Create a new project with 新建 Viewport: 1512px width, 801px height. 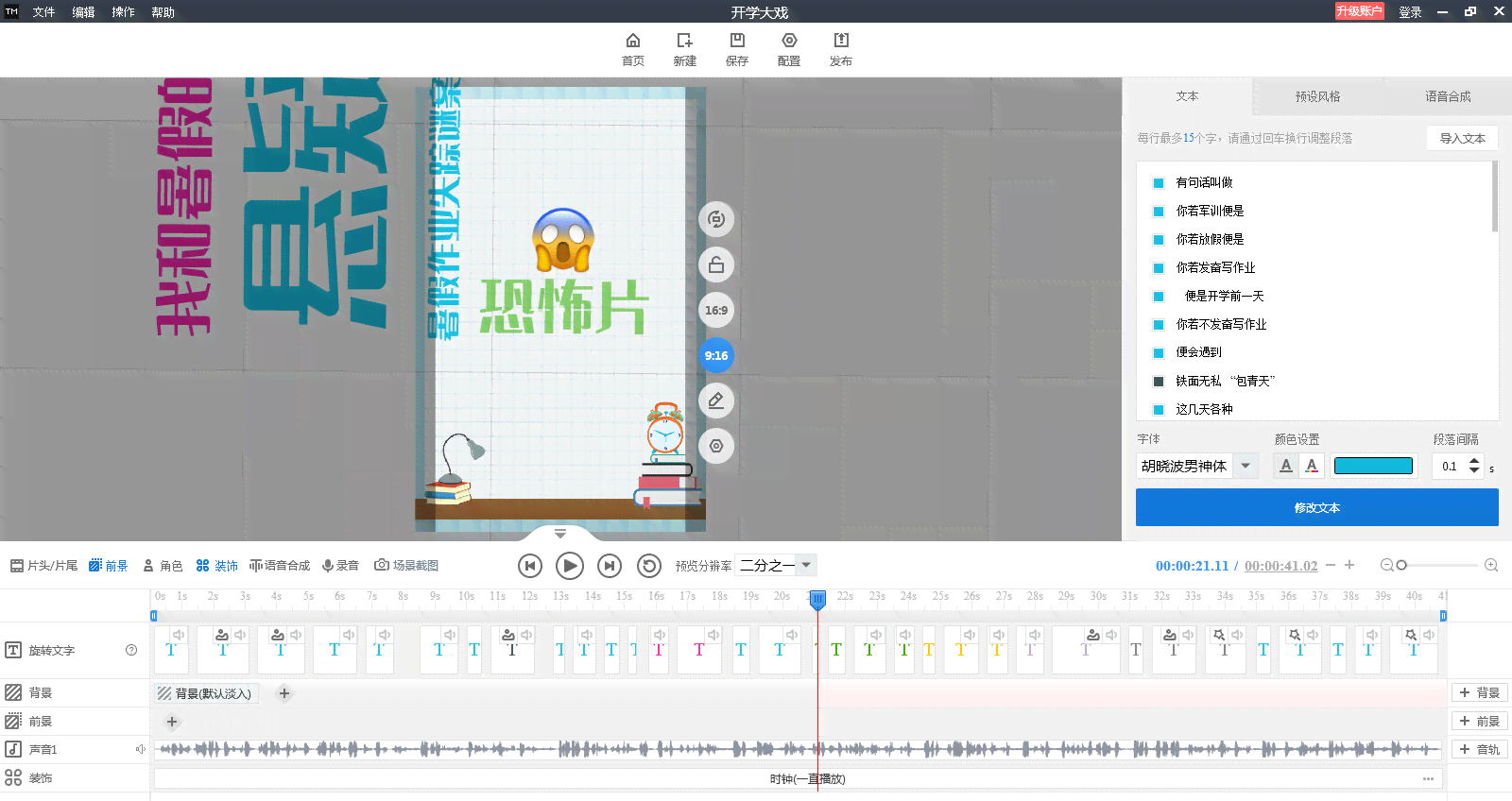pyautogui.click(x=685, y=49)
